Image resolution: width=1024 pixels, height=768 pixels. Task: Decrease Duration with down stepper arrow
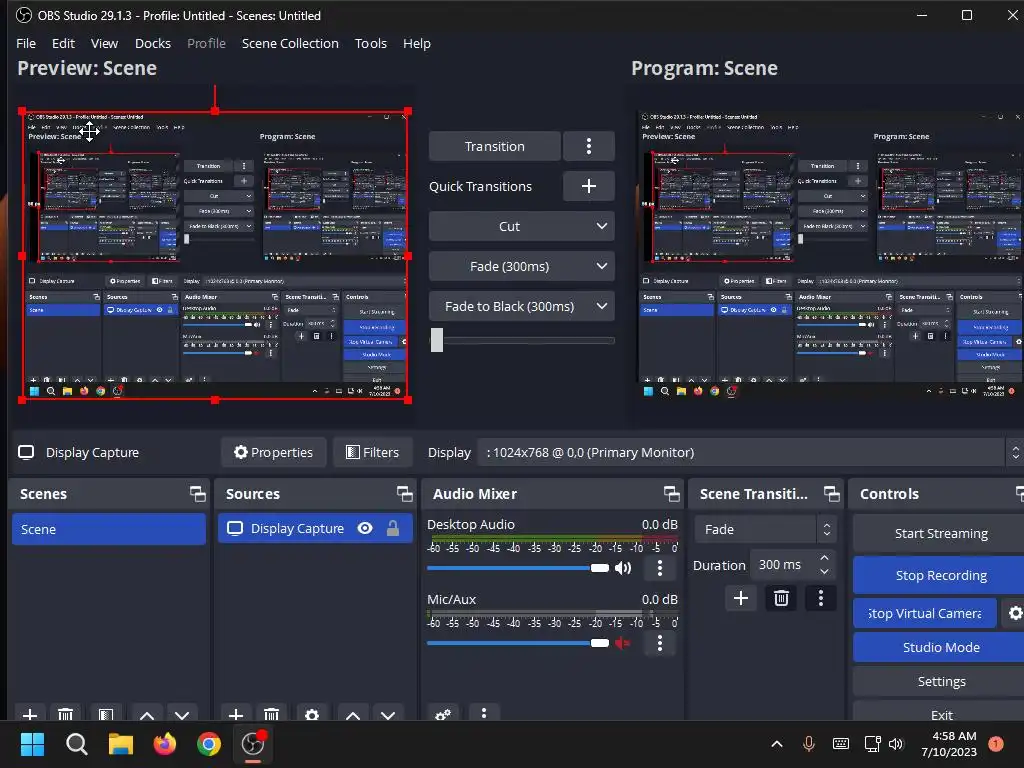(825, 572)
